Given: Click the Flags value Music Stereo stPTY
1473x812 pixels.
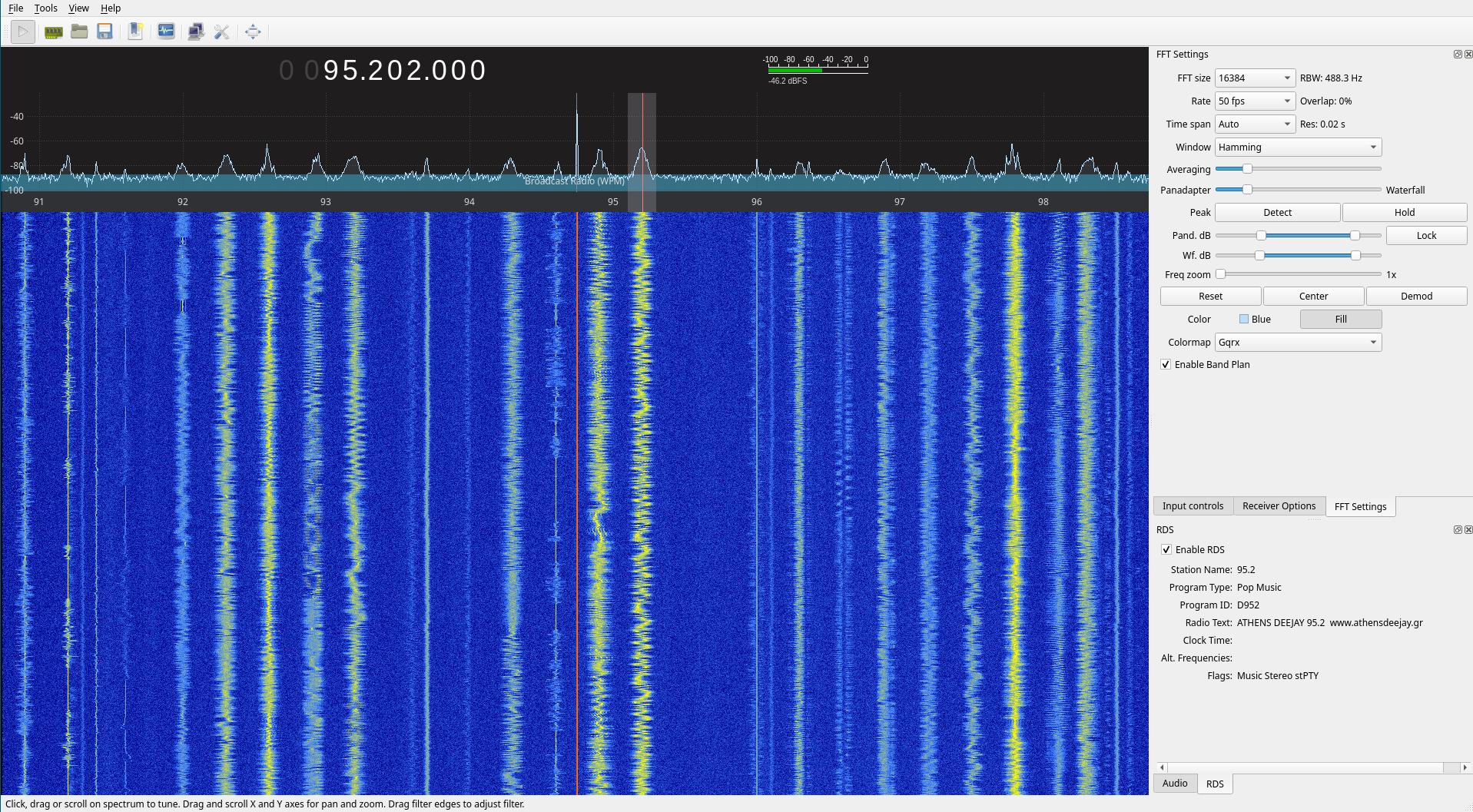Looking at the screenshot, I should coord(1278,676).
